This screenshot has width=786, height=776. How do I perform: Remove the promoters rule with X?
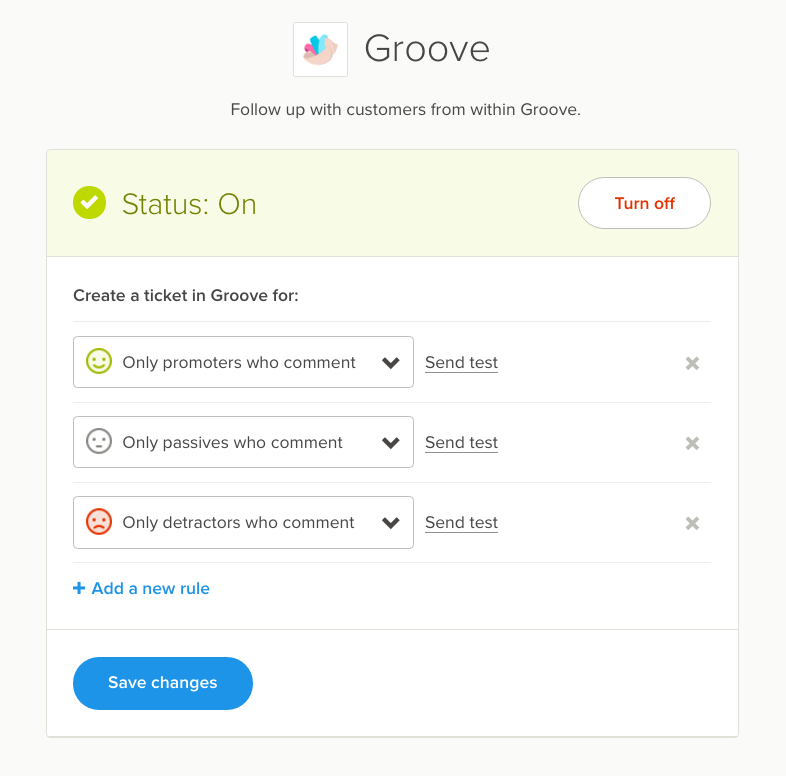point(692,363)
